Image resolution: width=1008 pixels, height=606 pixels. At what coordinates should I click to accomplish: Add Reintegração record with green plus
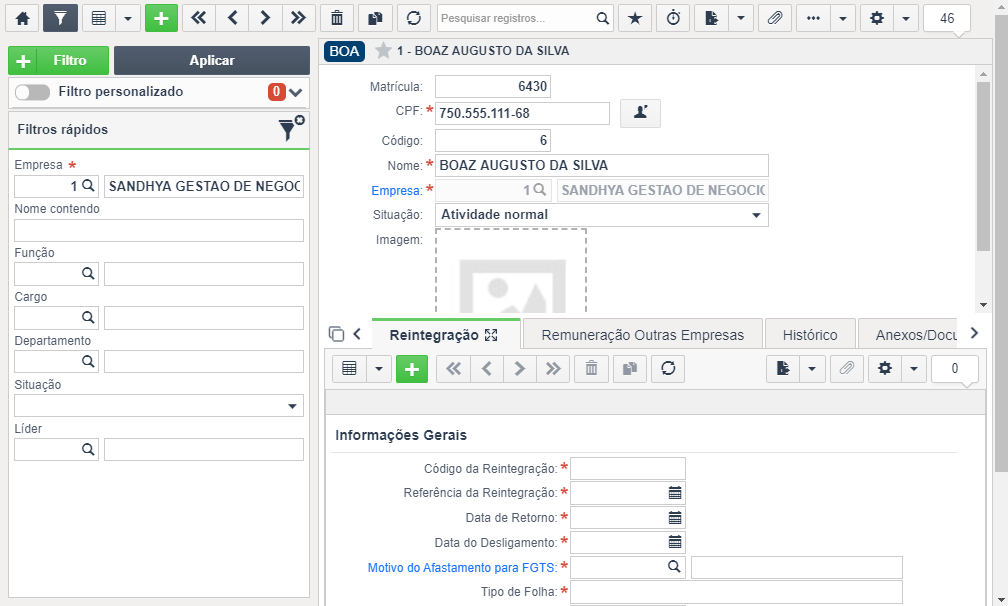pyautogui.click(x=412, y=369)
